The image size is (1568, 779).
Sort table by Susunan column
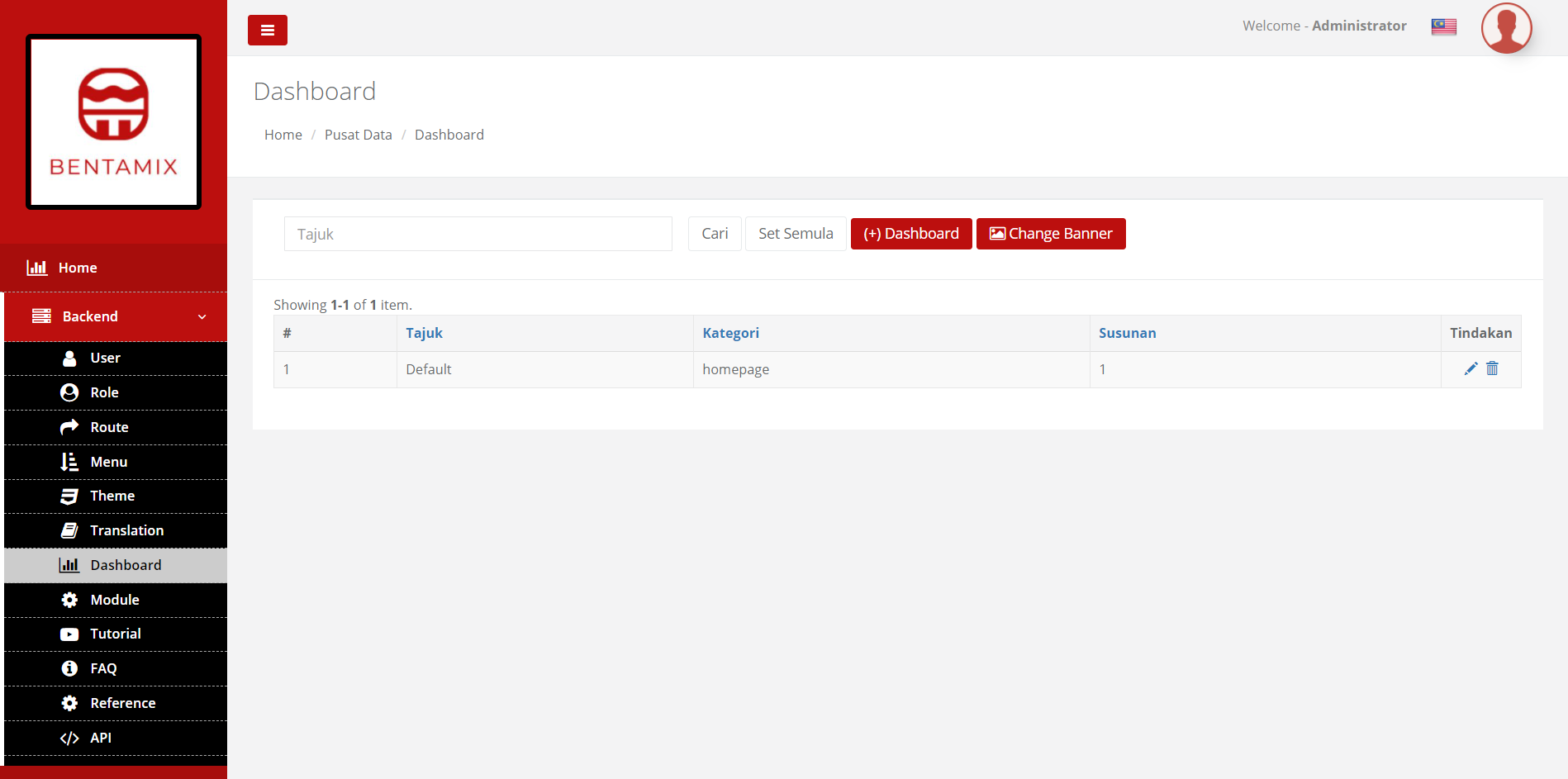click(1127, 333)
